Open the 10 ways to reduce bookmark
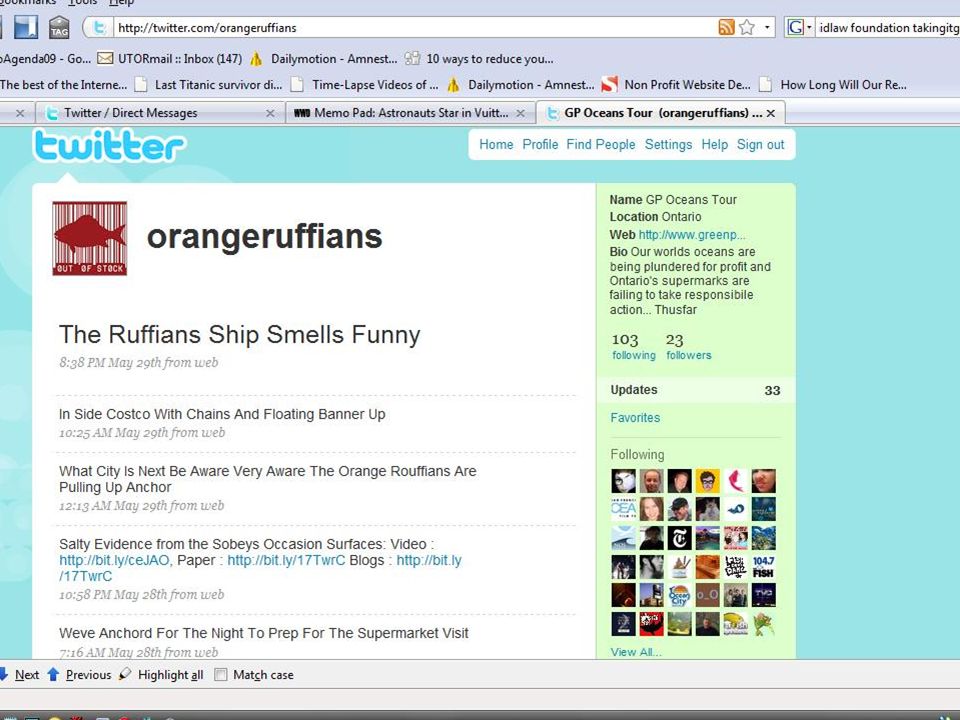The height and width of the screenshot is (720, 960). tap(479, 59)
